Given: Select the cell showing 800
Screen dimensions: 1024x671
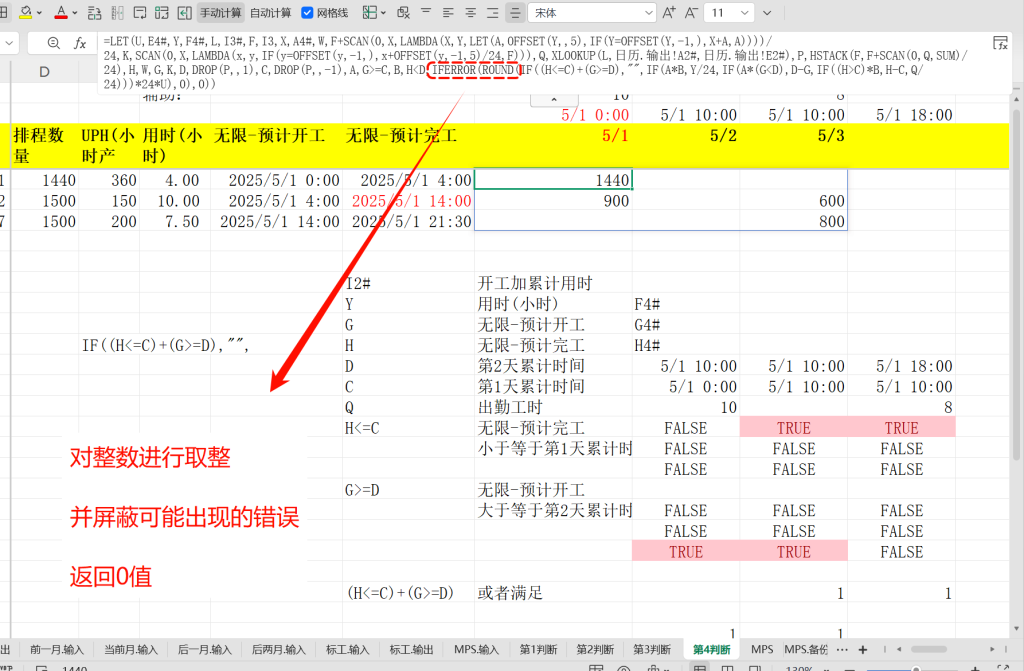Looking at the screenshot, I should [793, 221].
